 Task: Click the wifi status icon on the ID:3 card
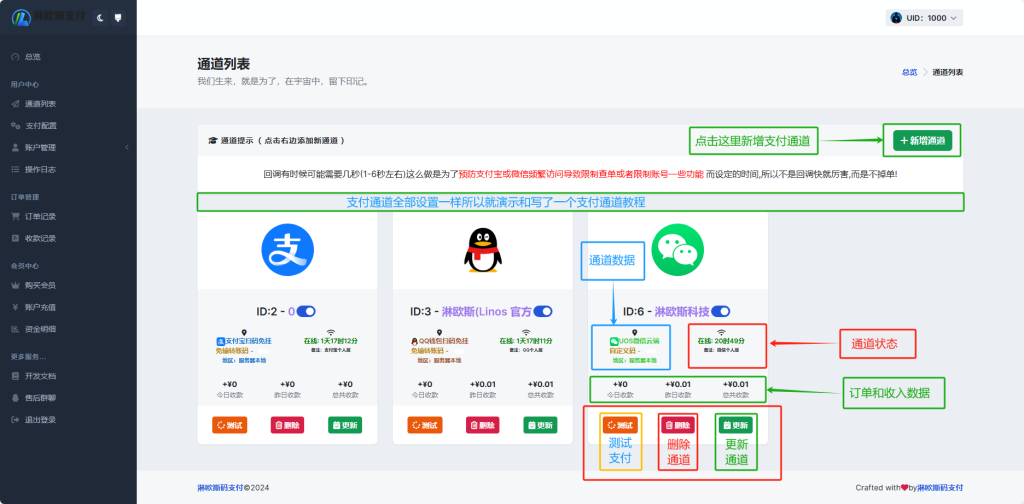(526, 333)
